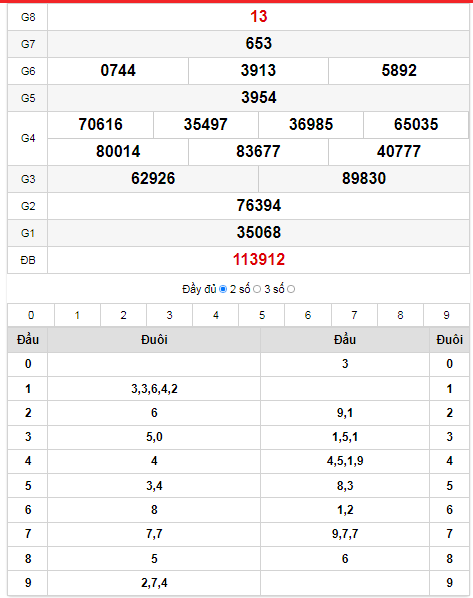
Task: Select the 2 số radio option
Action: pos(257,289)
